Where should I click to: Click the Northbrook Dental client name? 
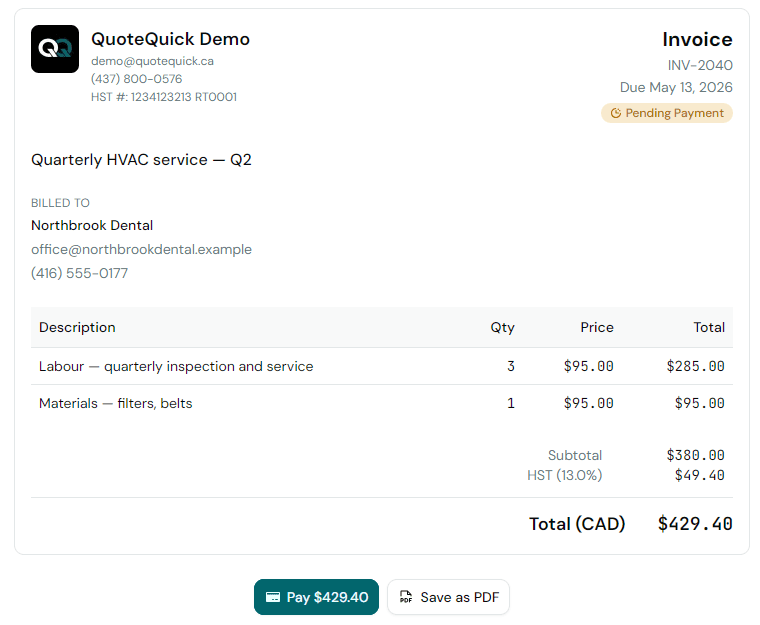point(92,225)
